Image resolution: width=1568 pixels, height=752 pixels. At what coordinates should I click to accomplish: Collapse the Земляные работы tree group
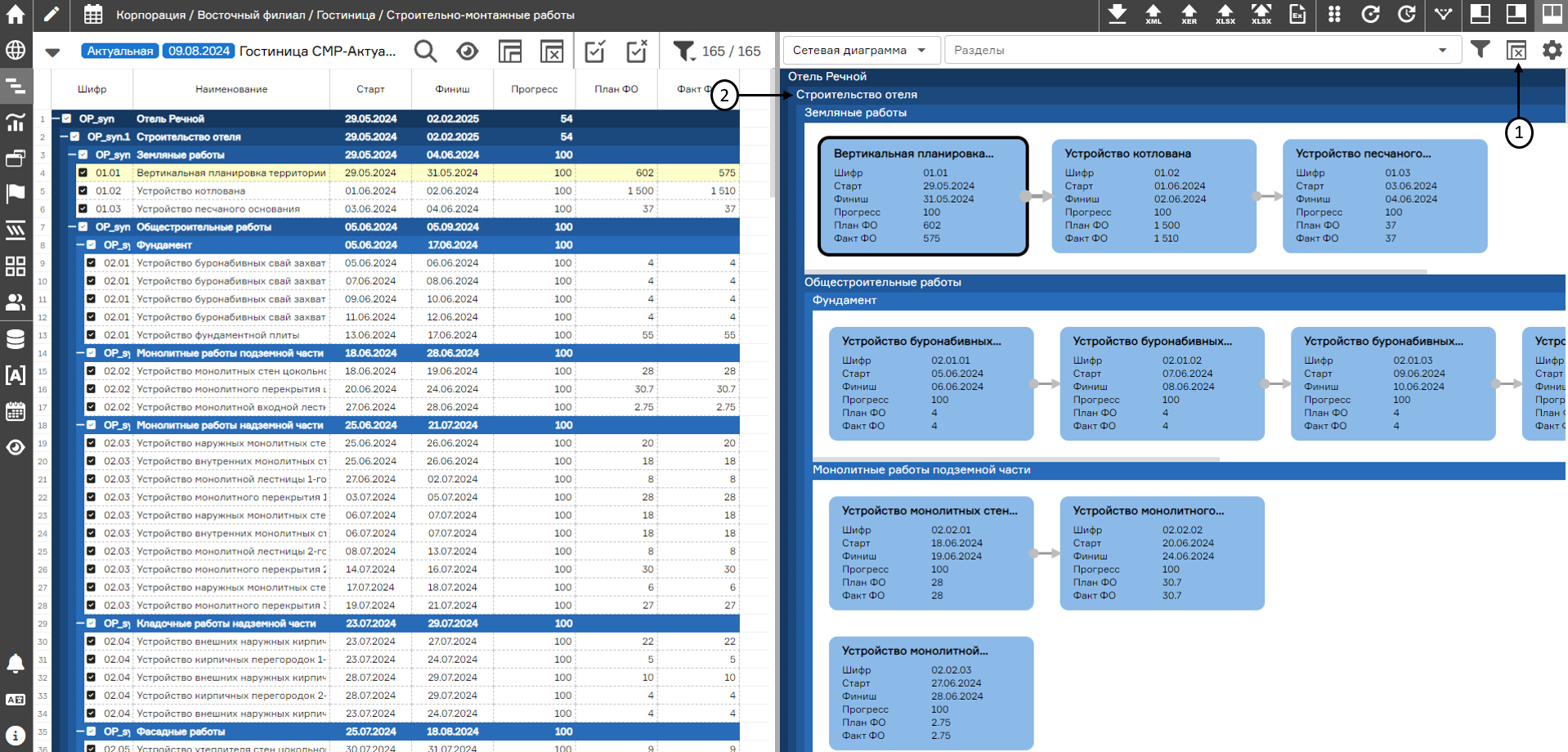coord(72,154)
